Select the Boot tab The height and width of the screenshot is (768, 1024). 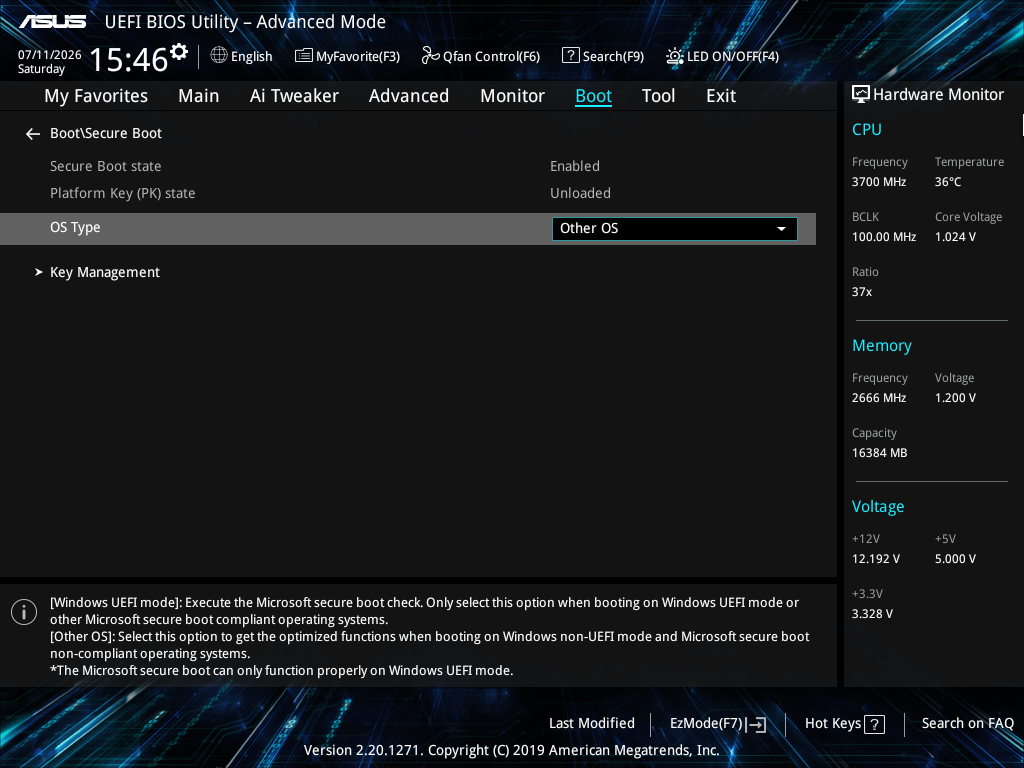click(x=593, y=96)
